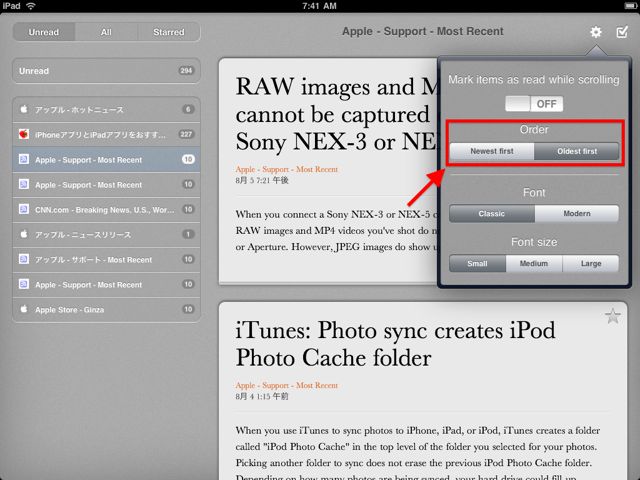Tap the header title Apple - Support - Most Recent
The height and width of the screenshot is (480, 640).
422,31
